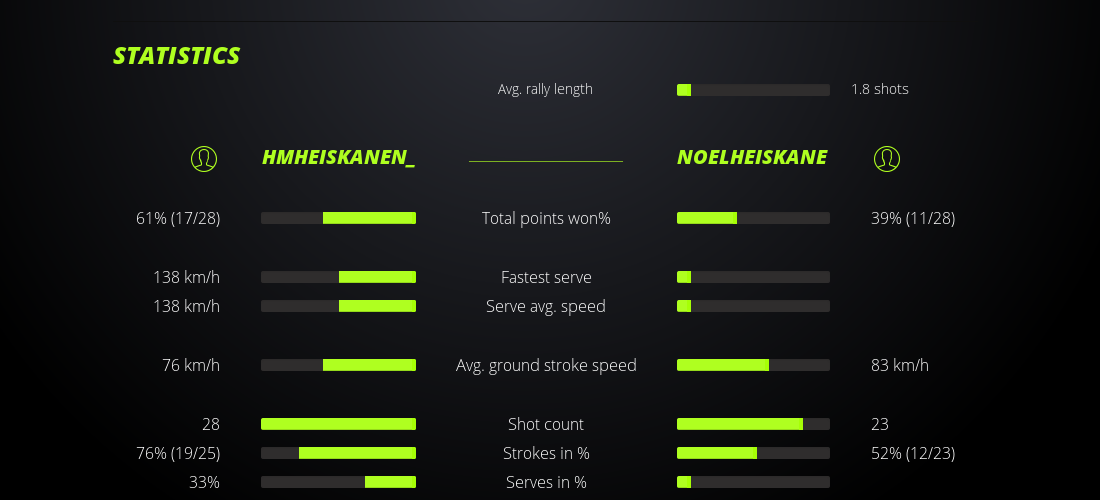Screen dimensions: 1100x500
Task: Click NOELHEISKANE's total points won bar
Action: coord(753,218)
